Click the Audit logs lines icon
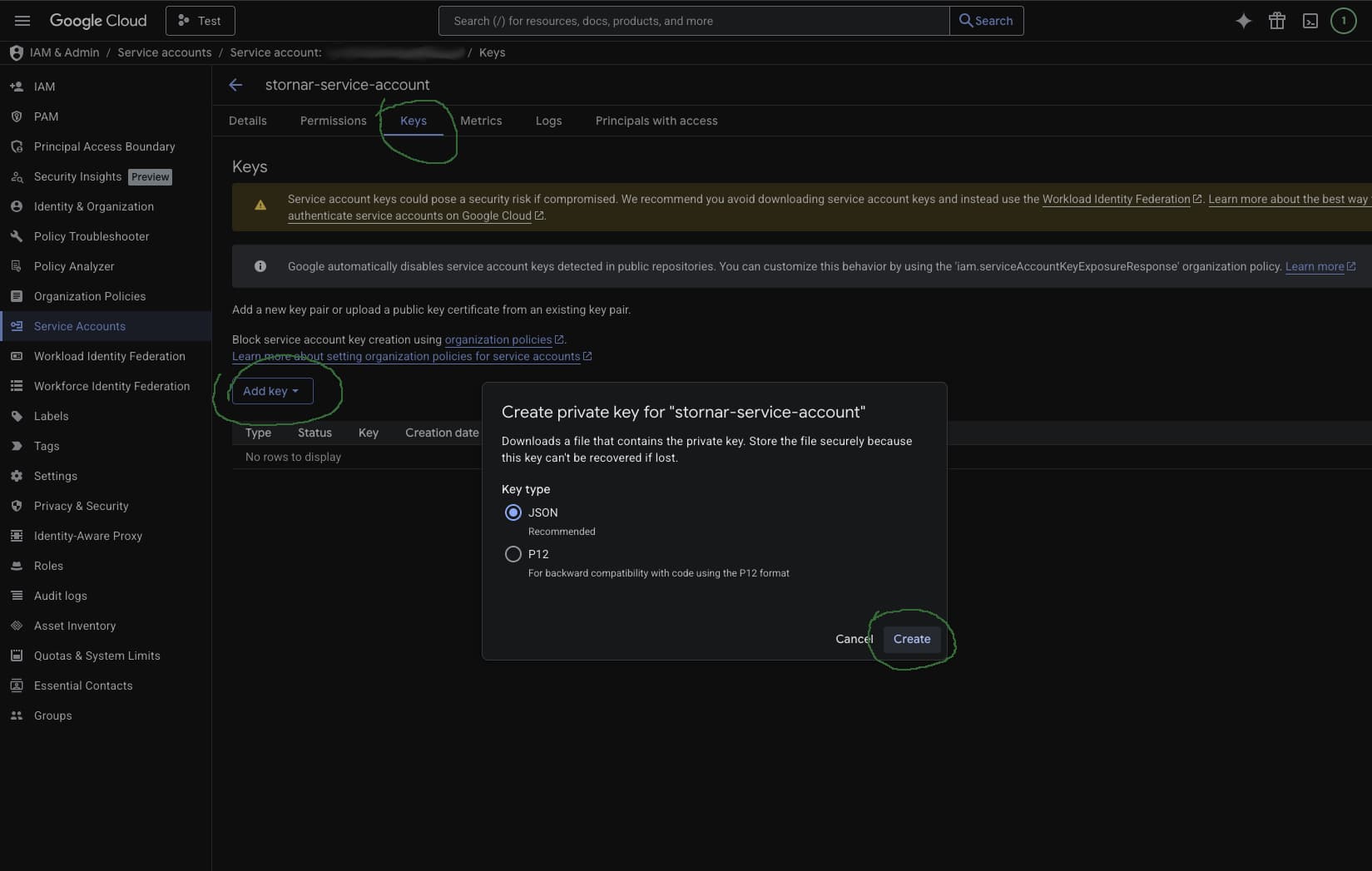1372x871 pixels. point(17,596)
